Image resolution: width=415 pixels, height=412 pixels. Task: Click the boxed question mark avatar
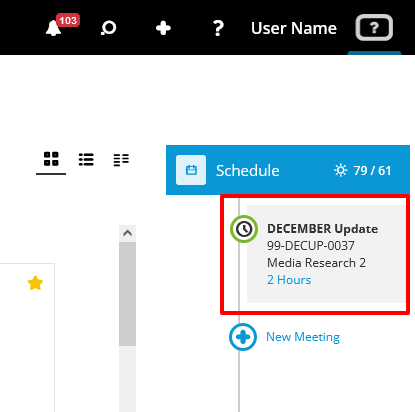point(374,28)
